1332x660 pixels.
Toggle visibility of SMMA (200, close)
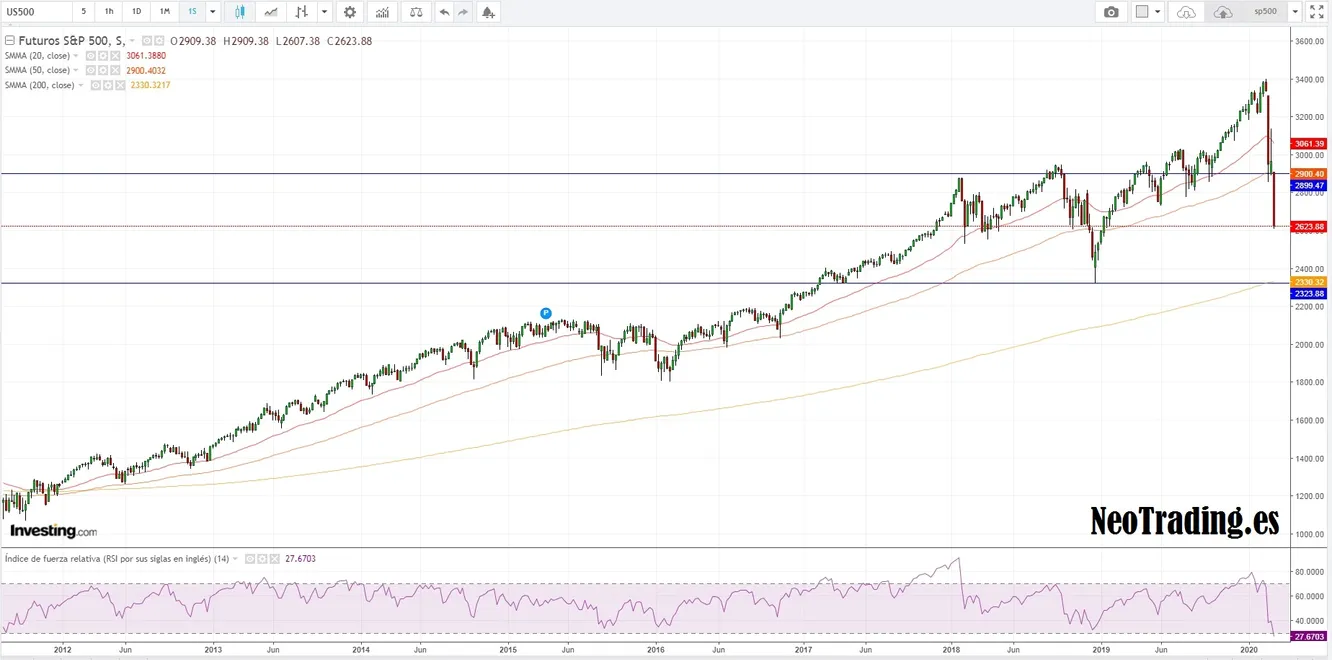96,86
